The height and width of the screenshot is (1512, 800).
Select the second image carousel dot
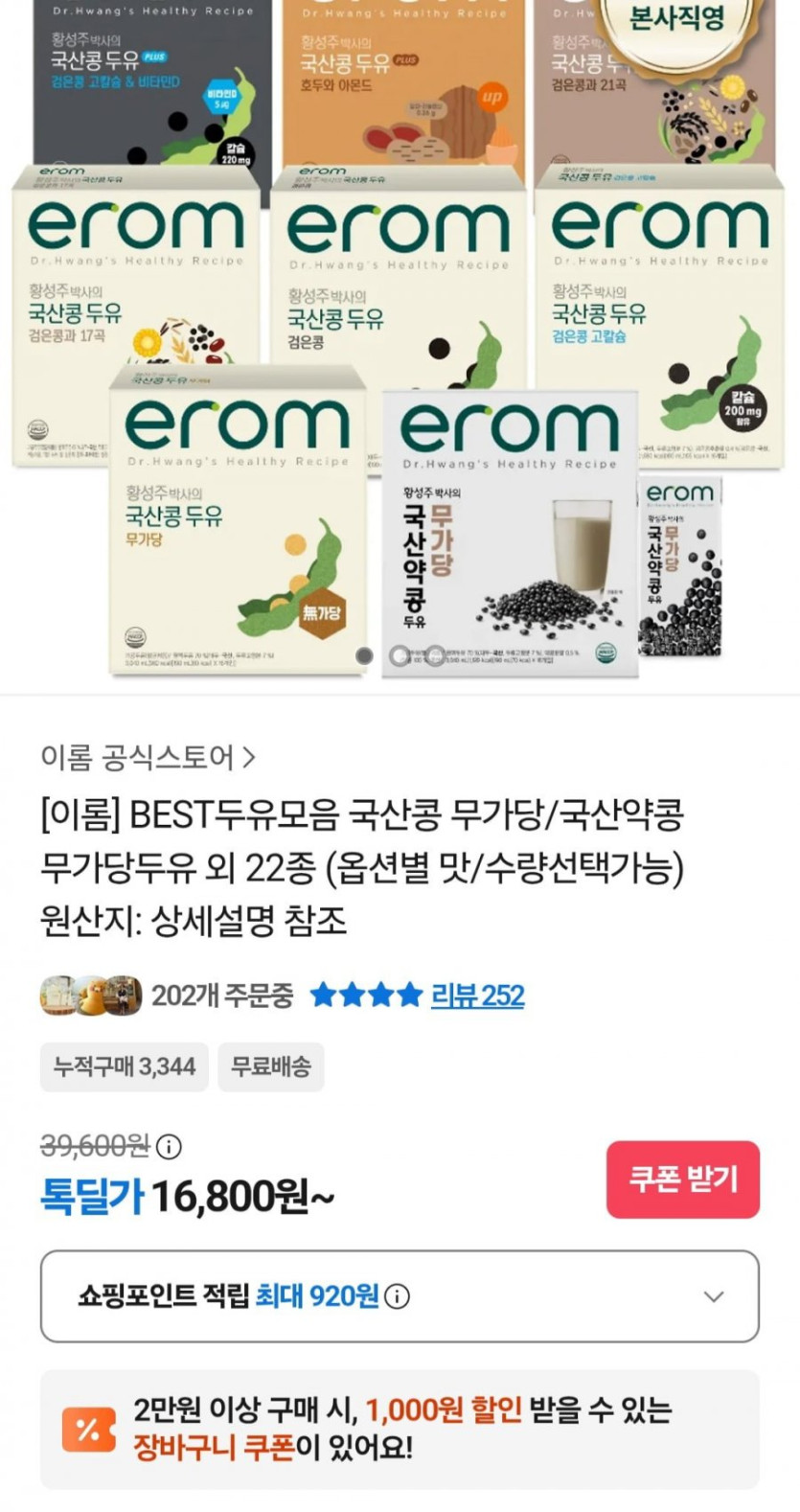(400, 655)
